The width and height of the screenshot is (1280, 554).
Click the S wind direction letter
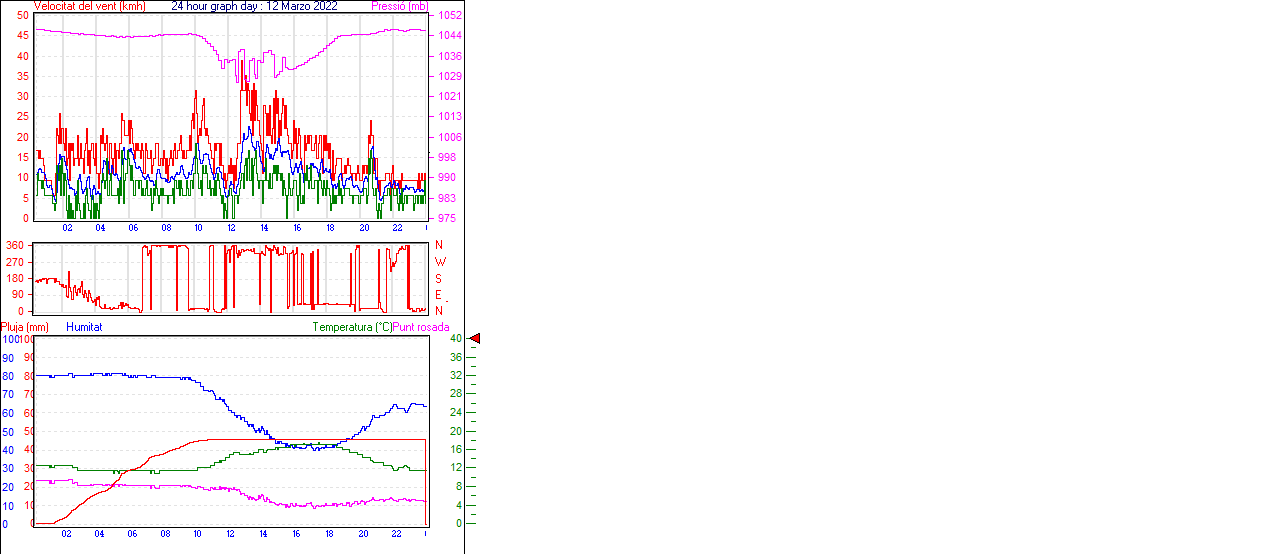438,278
